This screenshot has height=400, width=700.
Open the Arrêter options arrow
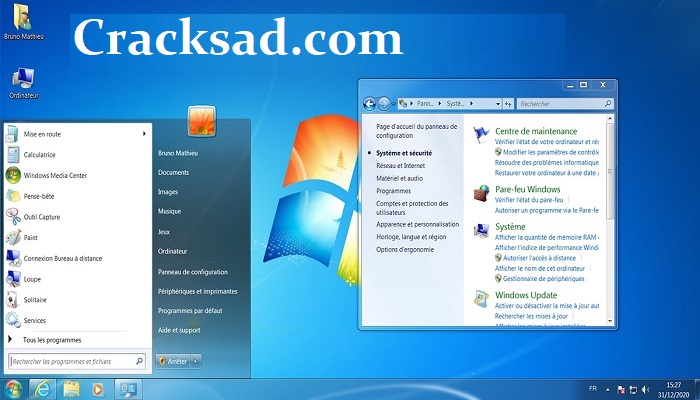coord(196,362)
